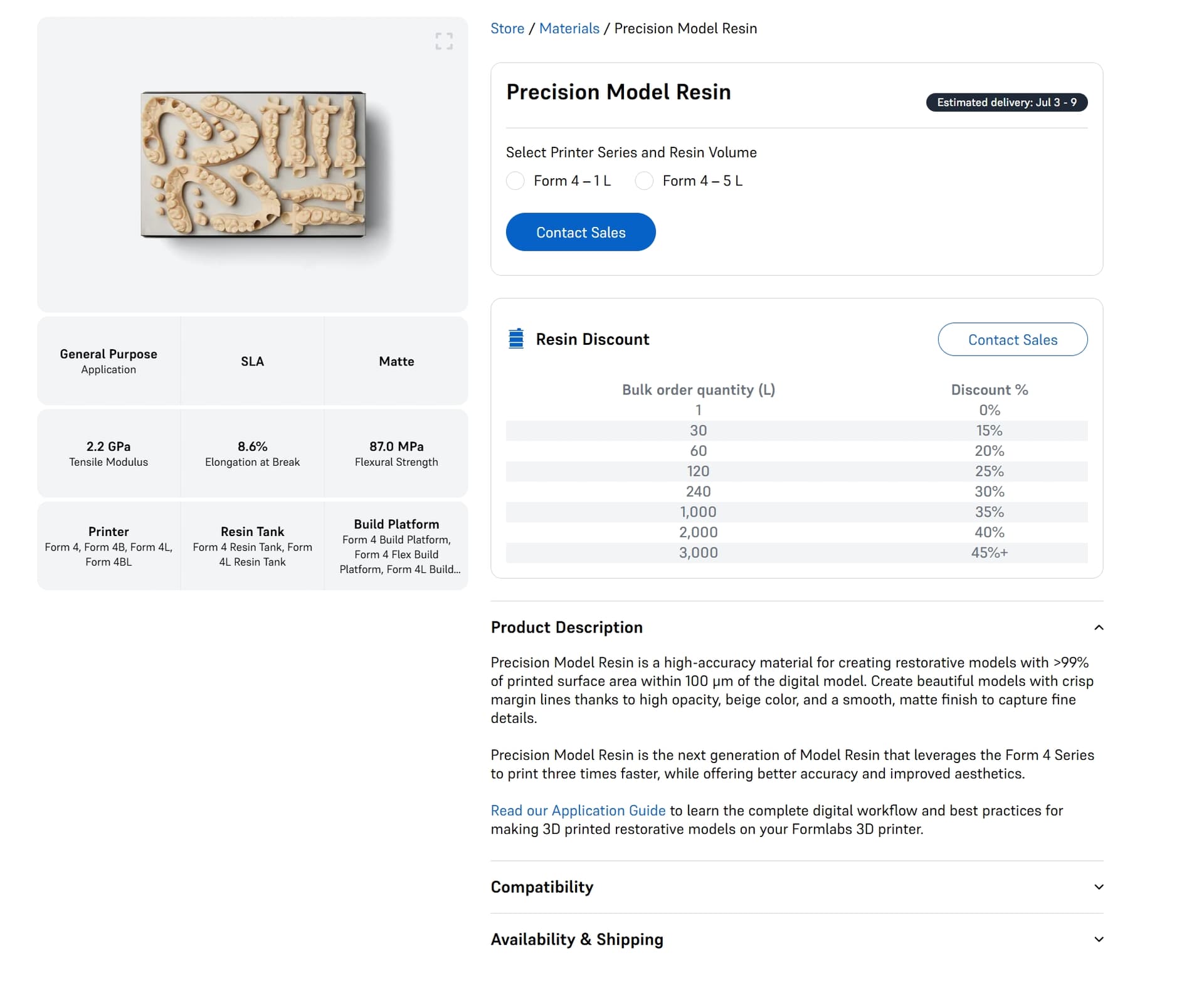This screenshot has width=1204, height=990.
Task: Go to the Store breadcrumb link
Action: pyautogui.click(x=507, y=29)
